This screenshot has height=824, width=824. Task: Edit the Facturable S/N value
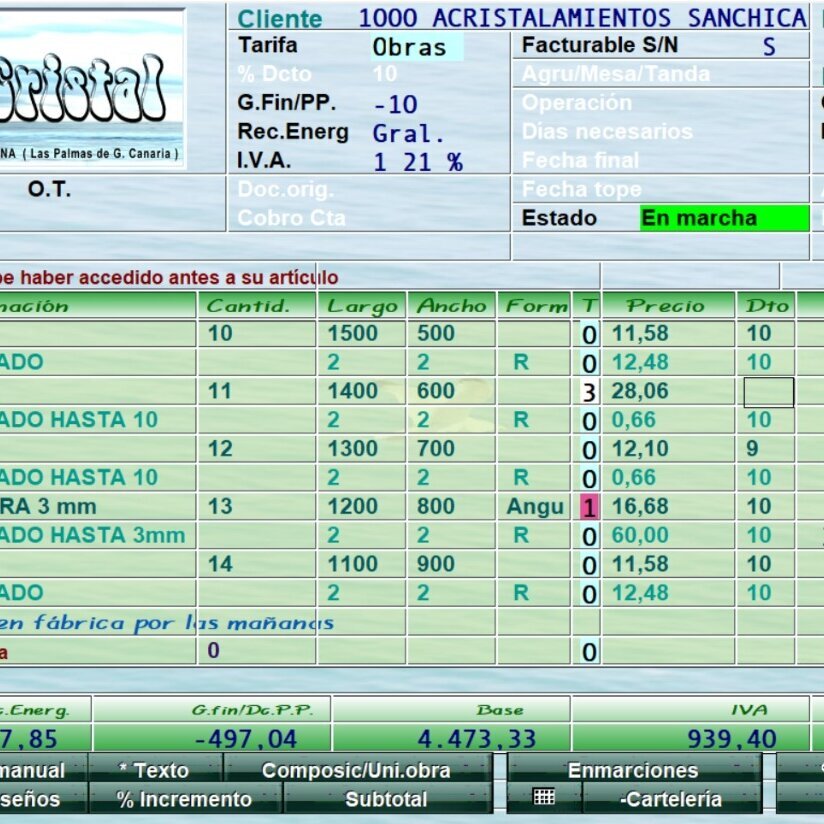tap(768, 46)
